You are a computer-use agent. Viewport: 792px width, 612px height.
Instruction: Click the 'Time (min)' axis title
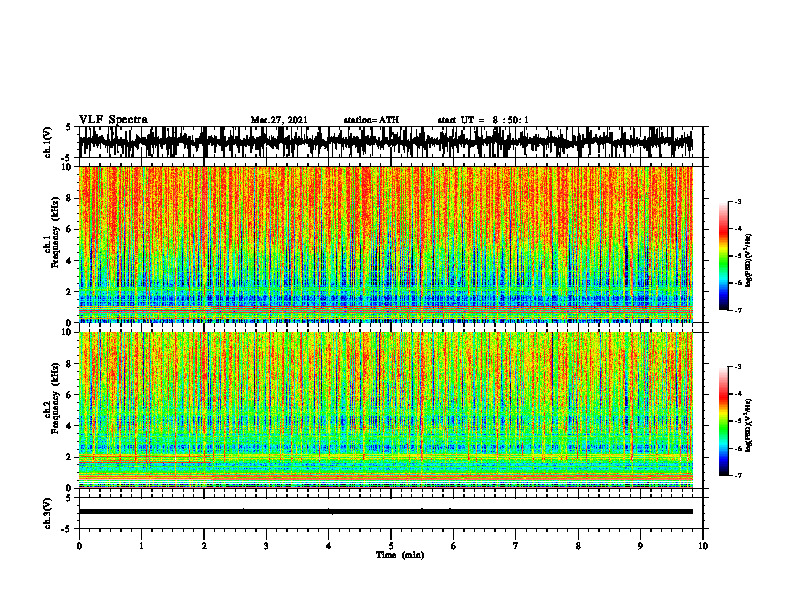coord(400,555)
